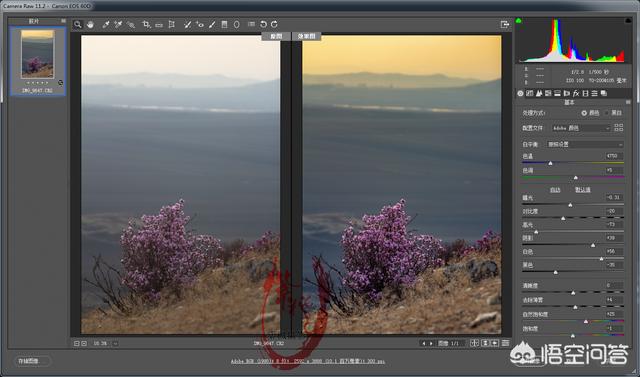Open the fx Effects panel tab
Image resolution: width=640 pixels, height=377 pixels.
(576, 93)
